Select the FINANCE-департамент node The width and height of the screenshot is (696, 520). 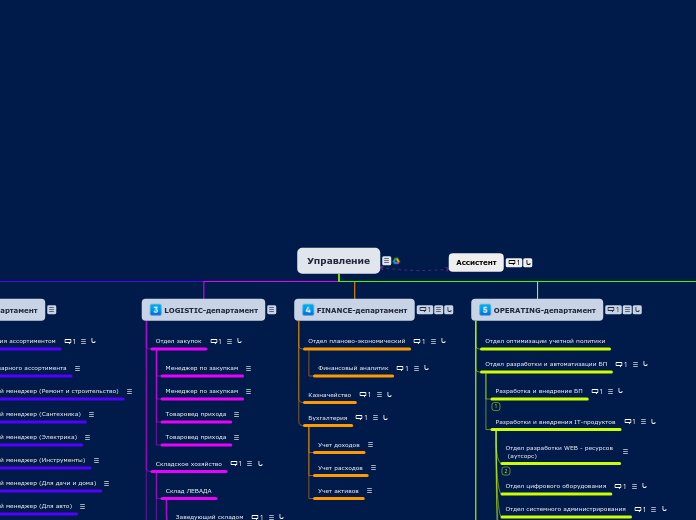pyautogui.click(x=354, y=310)
